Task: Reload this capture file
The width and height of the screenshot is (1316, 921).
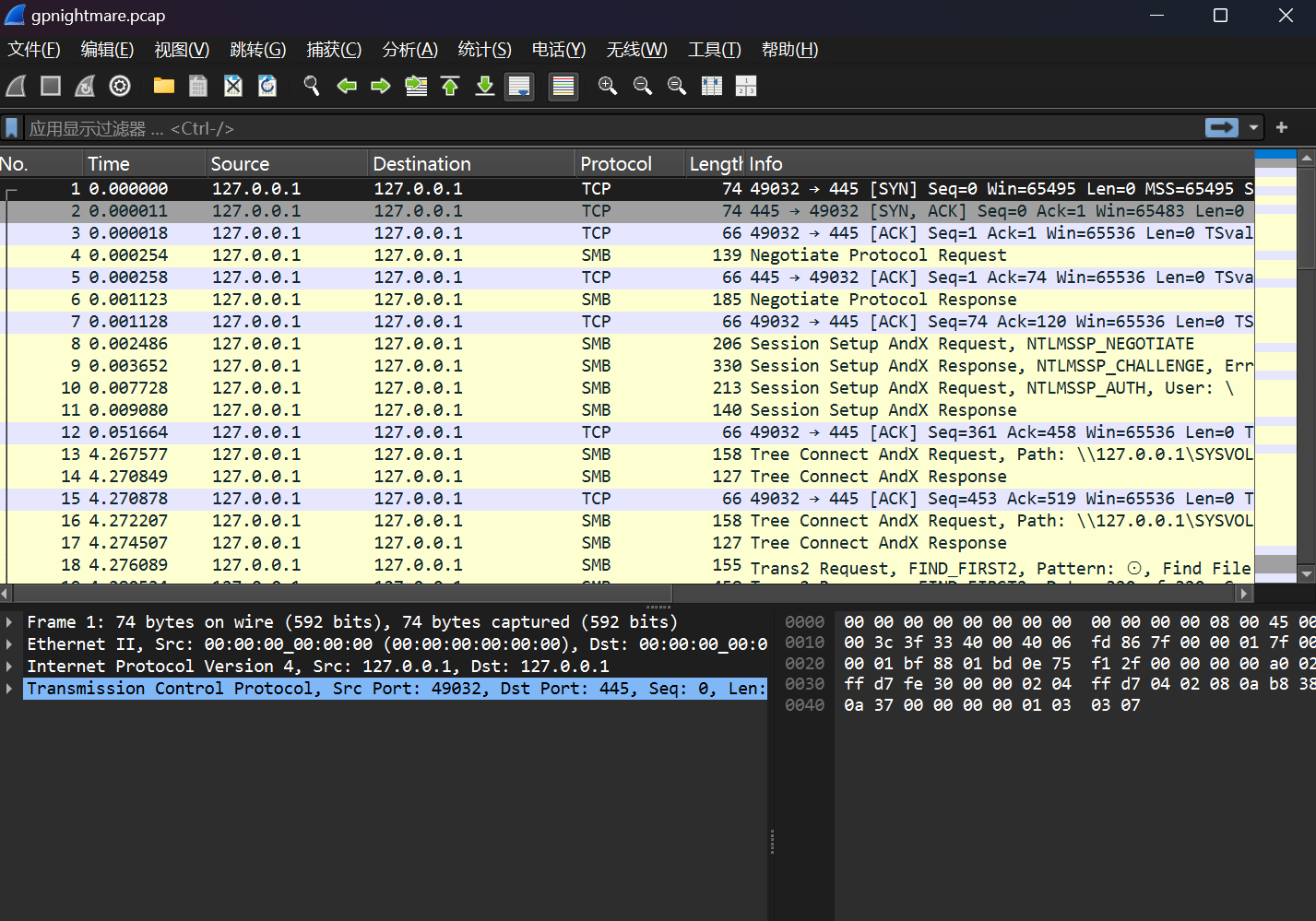Action: pos(267,86)
